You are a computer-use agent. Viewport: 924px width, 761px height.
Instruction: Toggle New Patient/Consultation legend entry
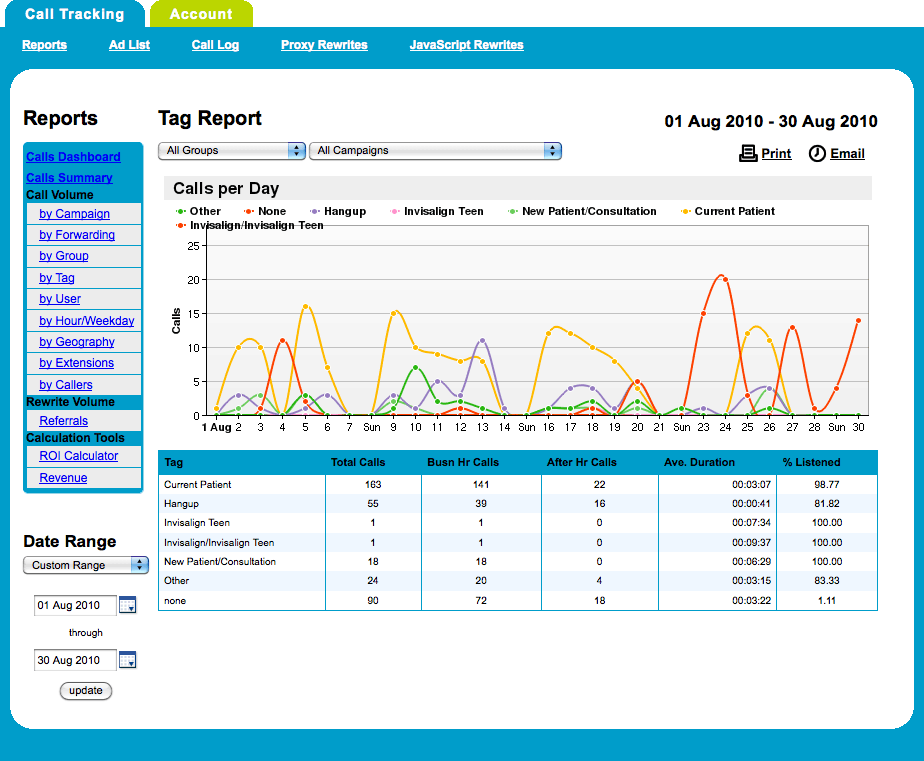point(588,211)
